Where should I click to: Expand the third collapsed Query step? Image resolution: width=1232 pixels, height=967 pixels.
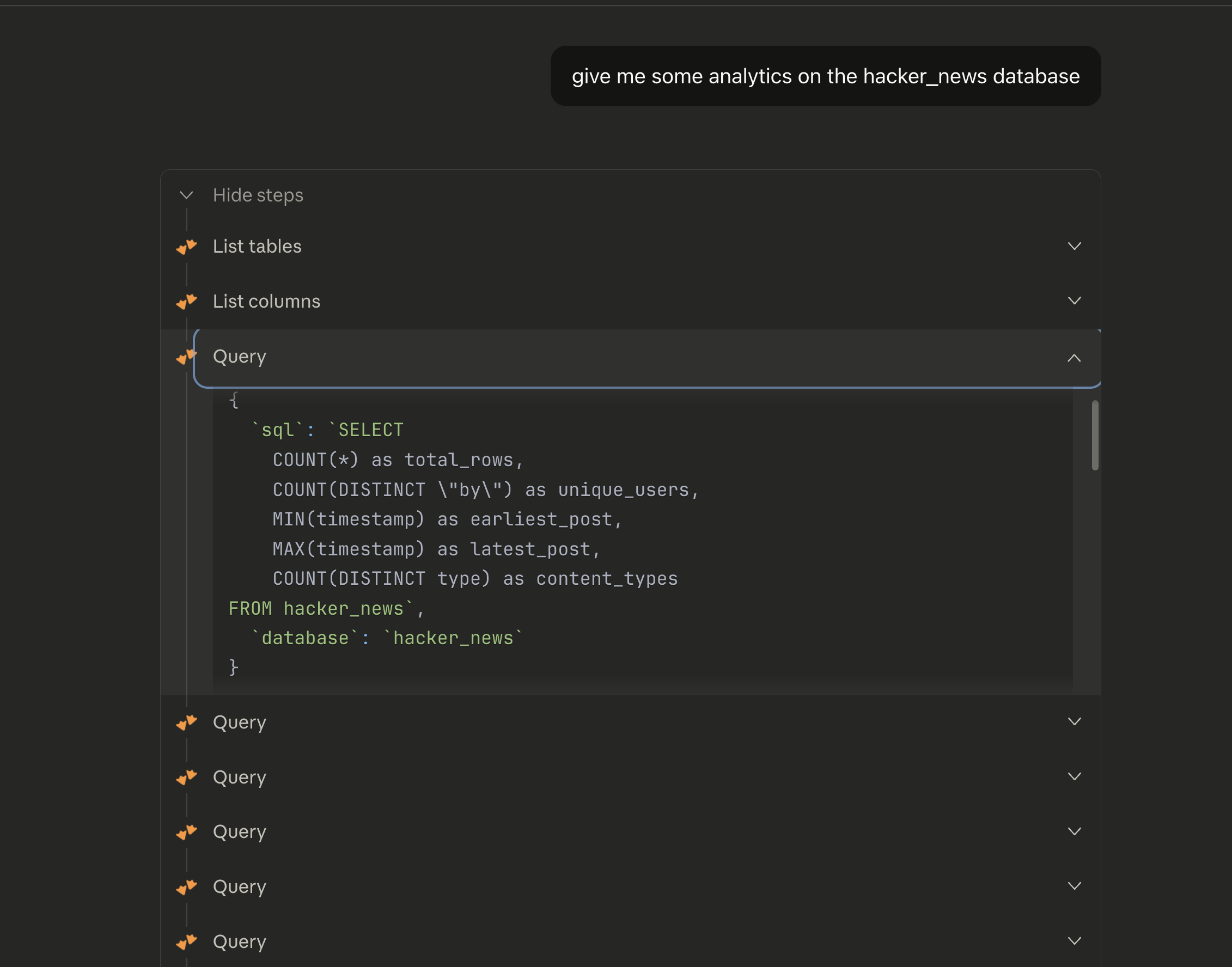(1074, 831)
